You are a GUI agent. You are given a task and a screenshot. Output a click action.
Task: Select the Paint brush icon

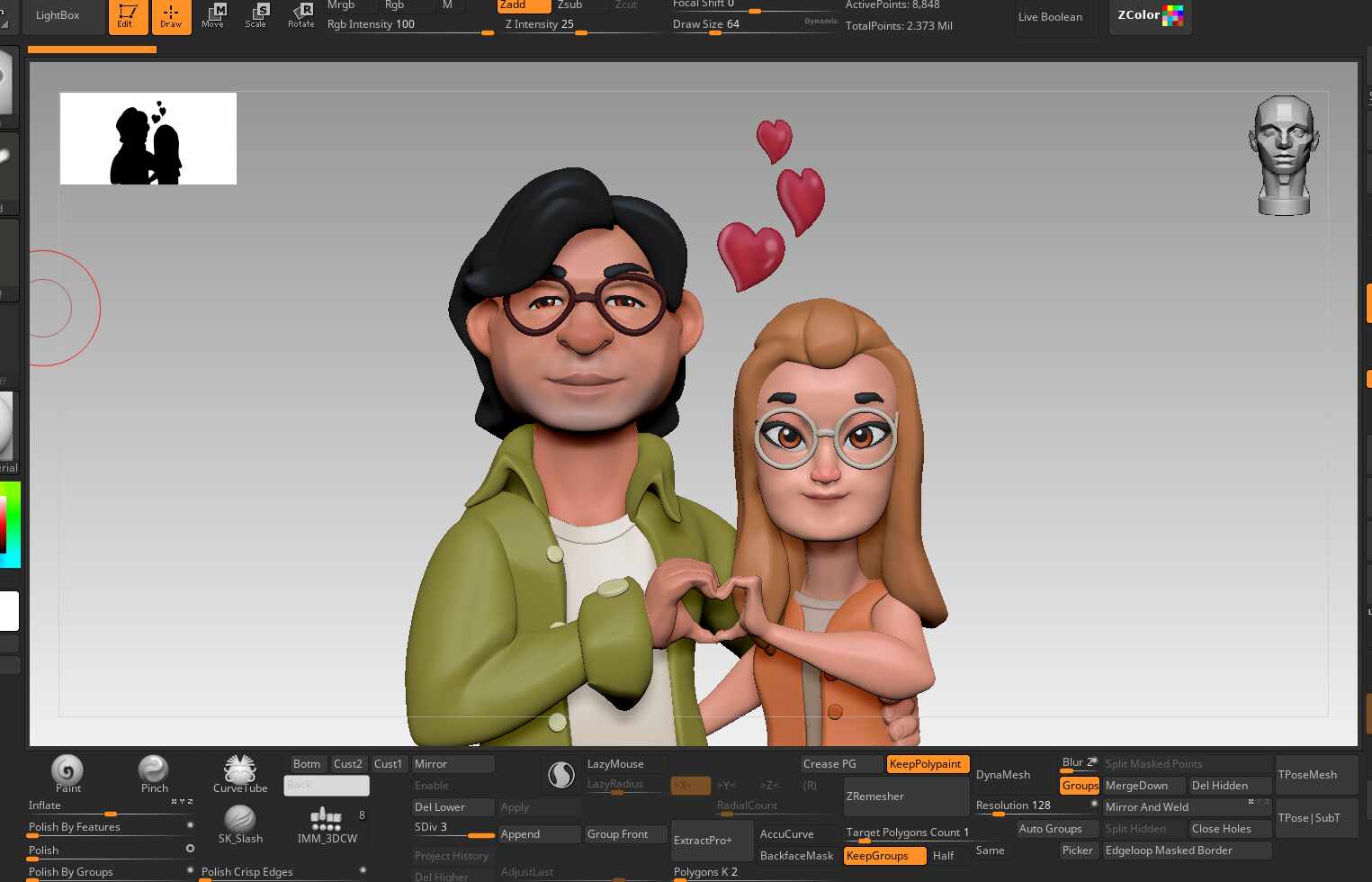coord(67,770)
